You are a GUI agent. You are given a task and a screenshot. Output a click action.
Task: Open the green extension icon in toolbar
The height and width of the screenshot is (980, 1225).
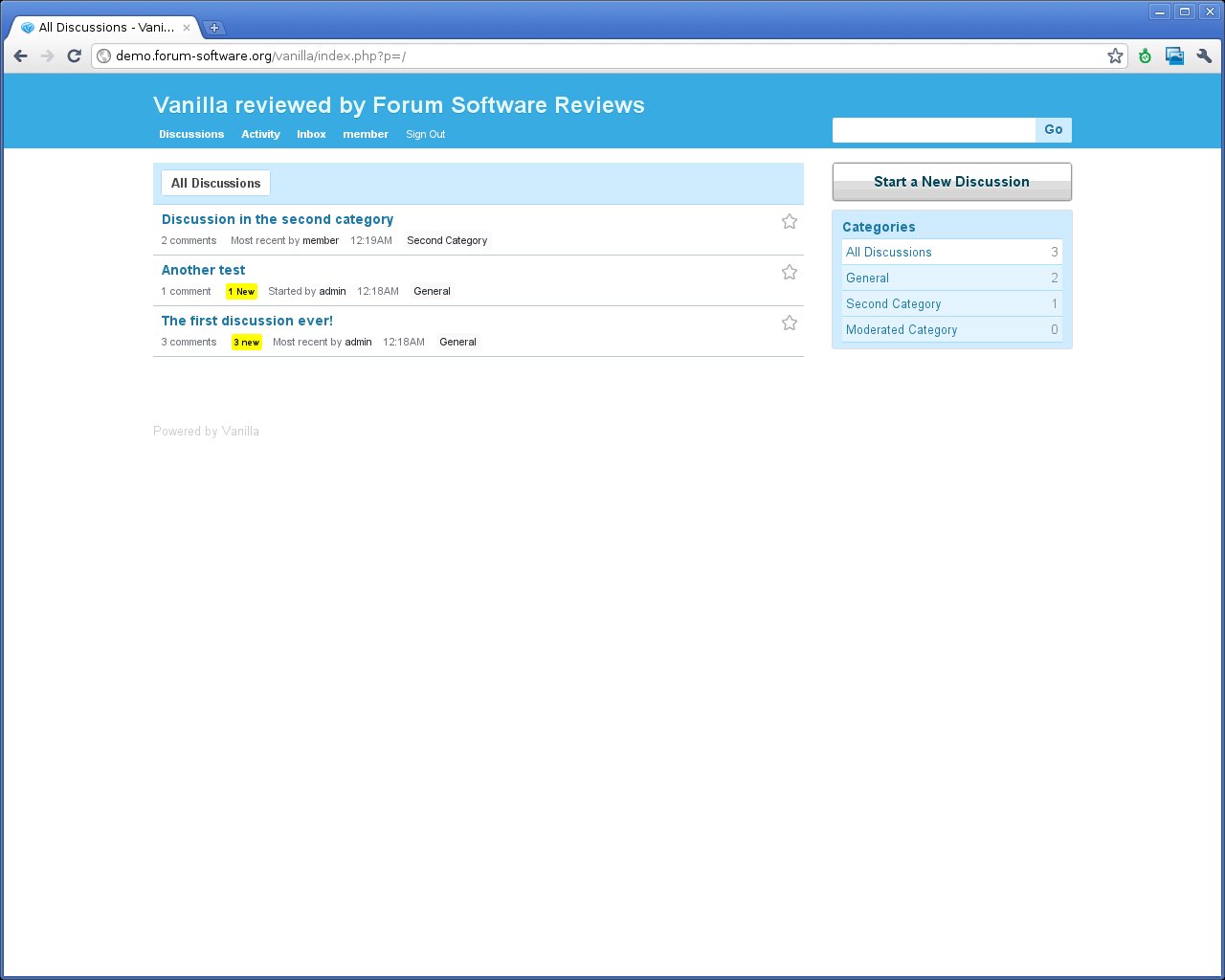pos(1145,56)
